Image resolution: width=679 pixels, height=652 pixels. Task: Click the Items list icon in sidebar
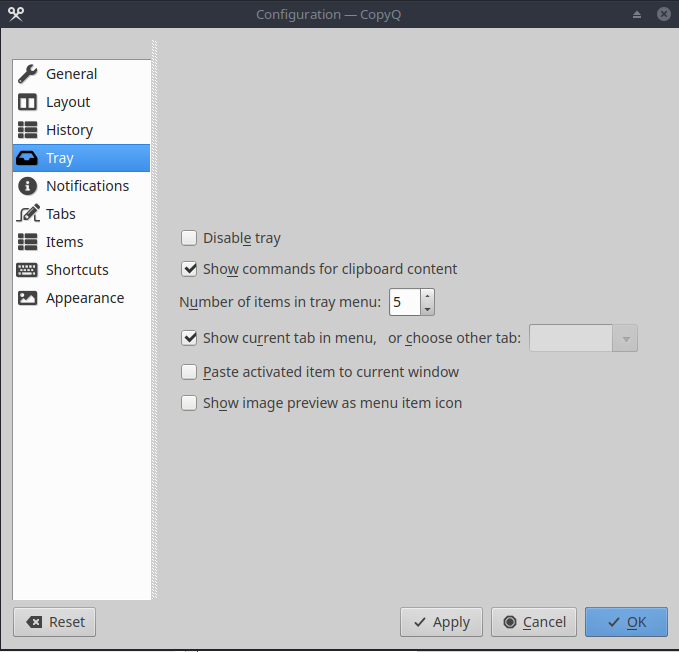(x=28, y=242)
